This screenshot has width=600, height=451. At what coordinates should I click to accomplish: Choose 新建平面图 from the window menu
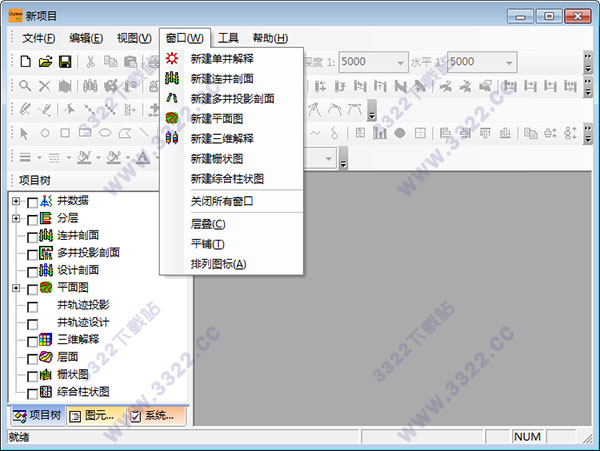pyautogui.click(x=217, y=119)
